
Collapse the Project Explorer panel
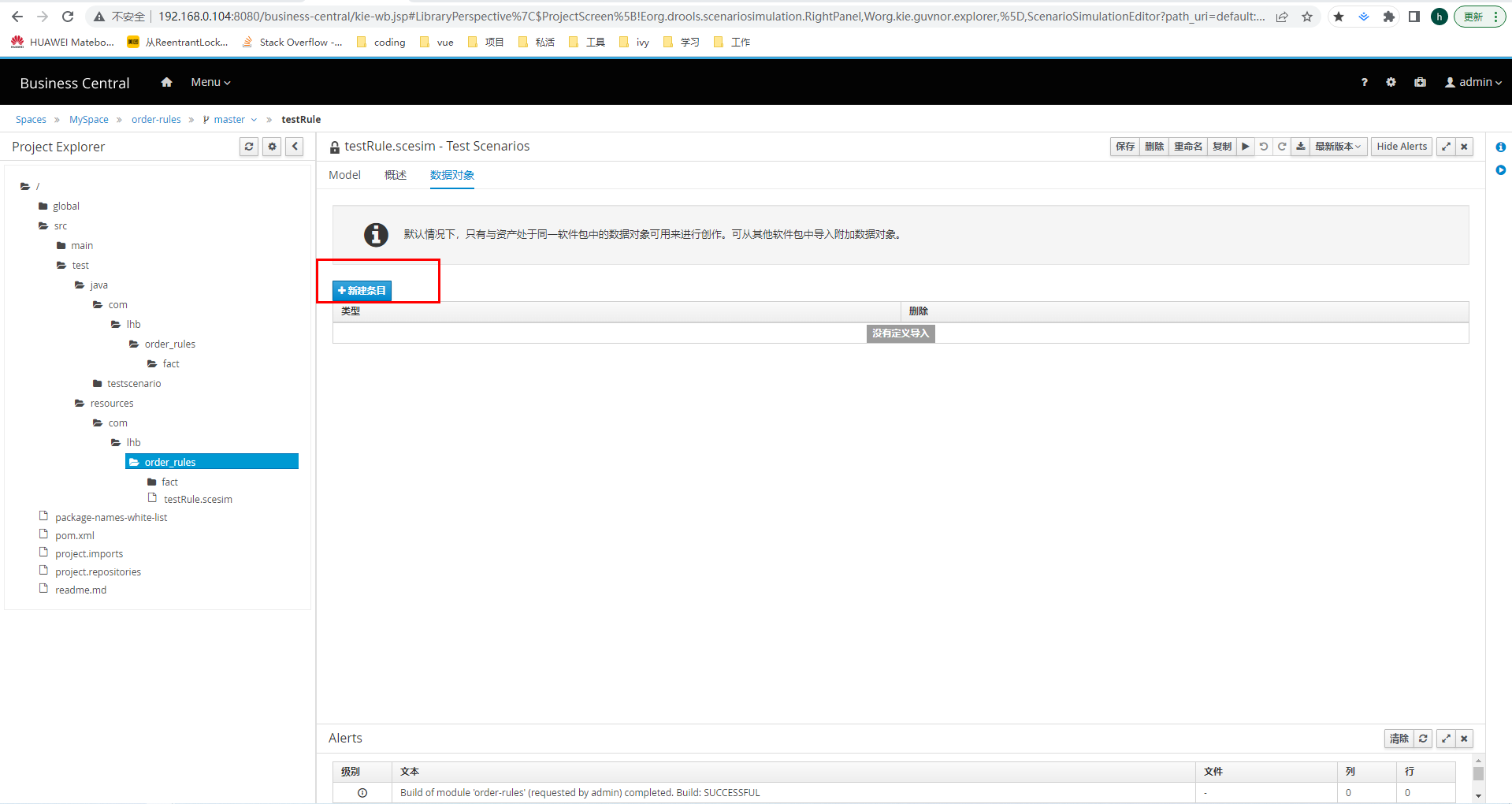(295, 147)
